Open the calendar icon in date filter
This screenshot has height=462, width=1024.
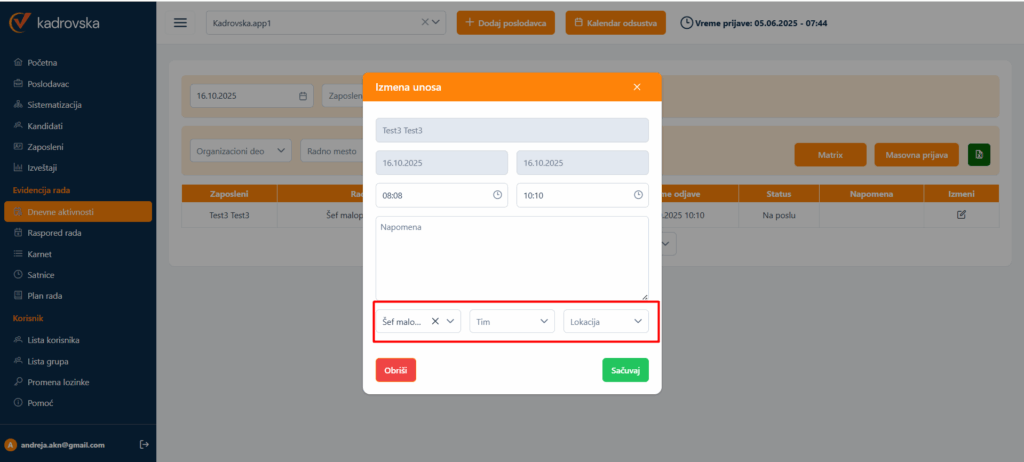coord(303,96)
